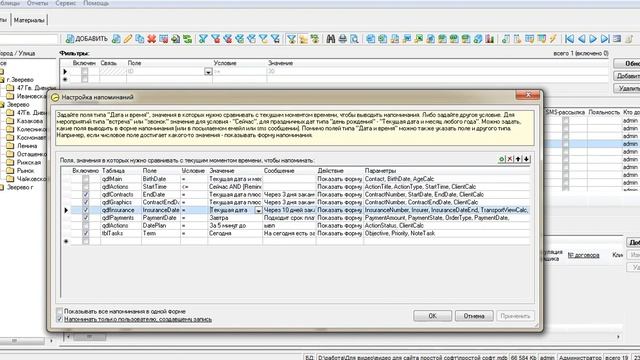Click the pencil edit record icon
640x360 pixels.
[x=128, y=39]
